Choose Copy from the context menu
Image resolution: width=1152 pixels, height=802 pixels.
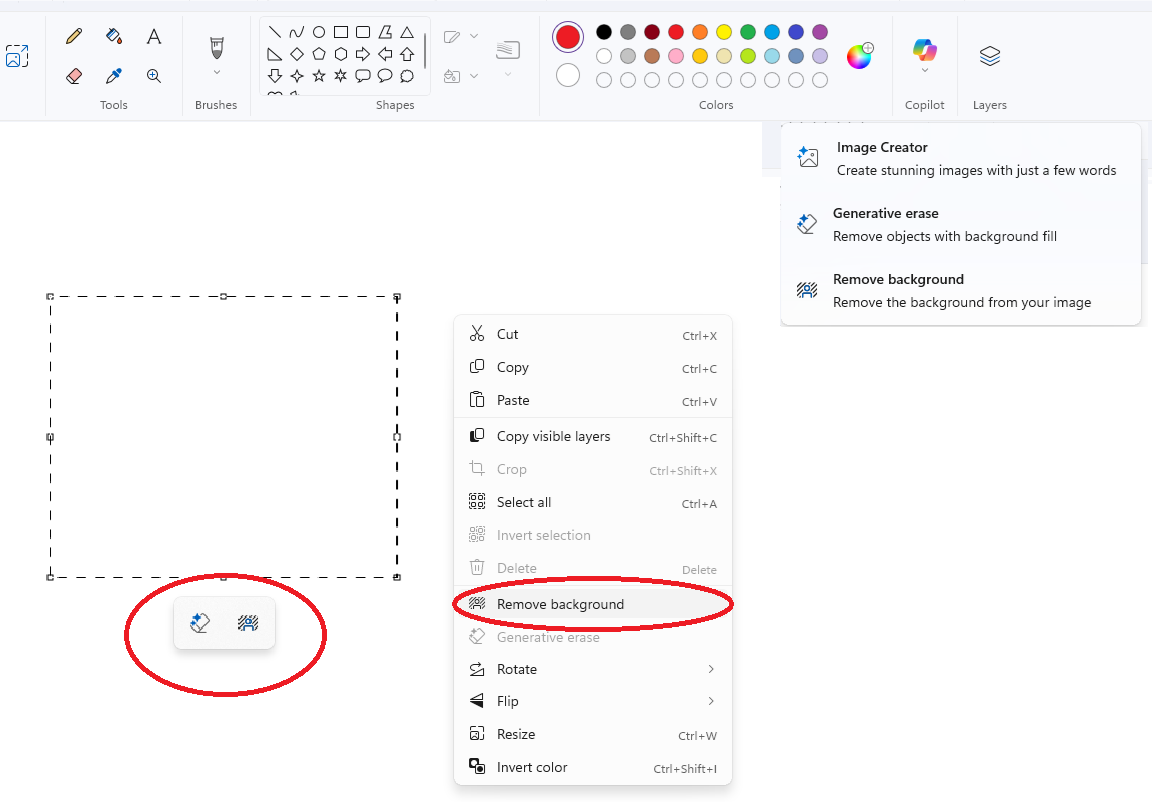pyautogui.click(x=593, y=367)
